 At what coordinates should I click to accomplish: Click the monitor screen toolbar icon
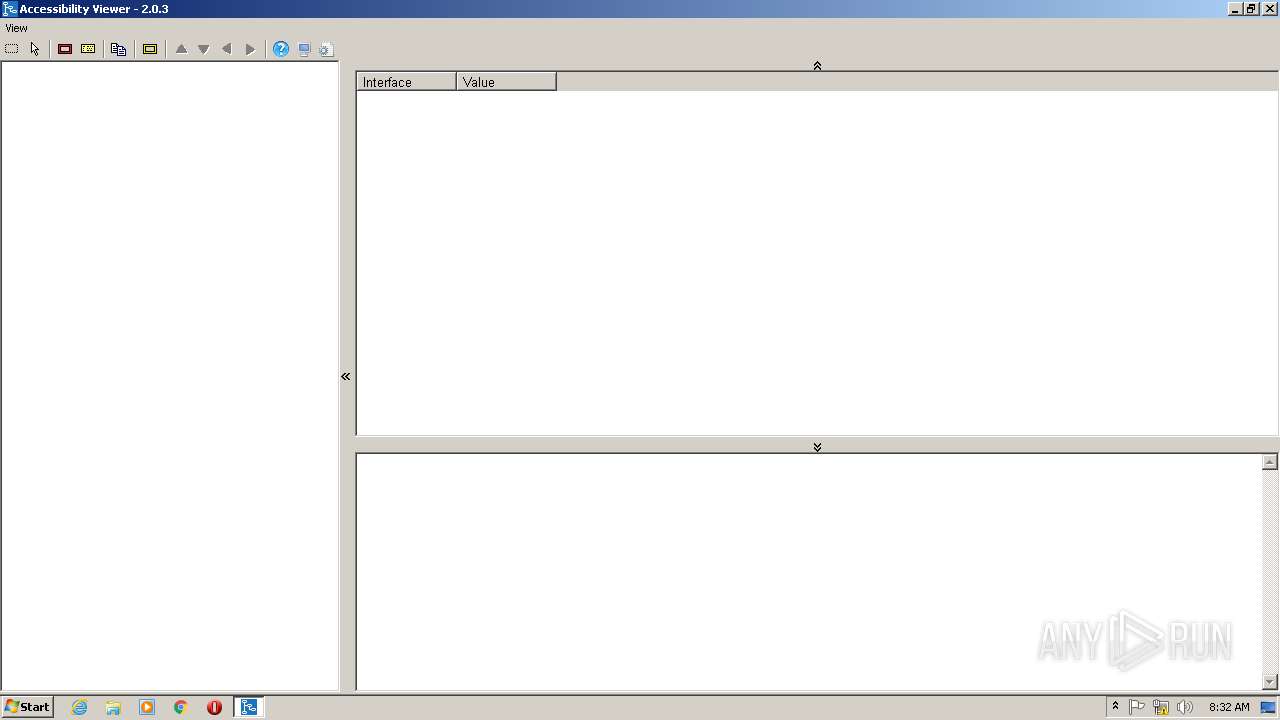(304, 49)
